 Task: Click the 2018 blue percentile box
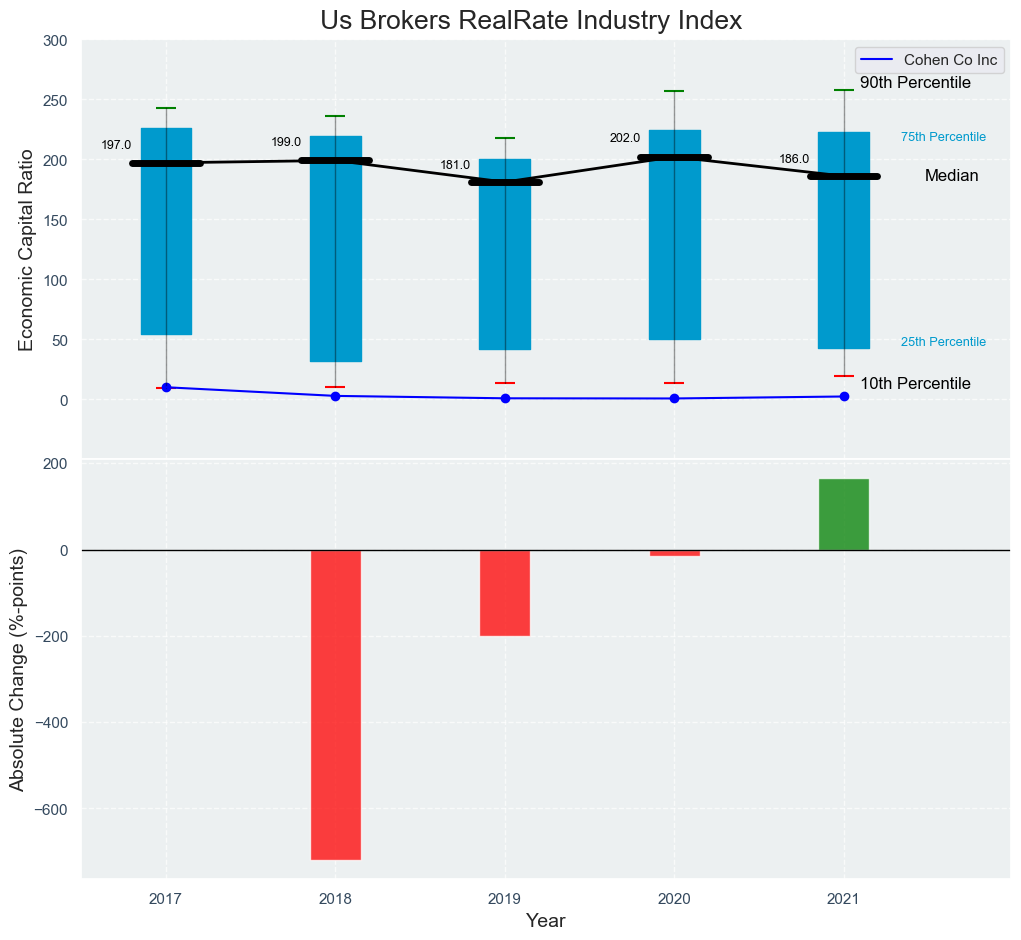pyautogui.click(x=336, y=249)
